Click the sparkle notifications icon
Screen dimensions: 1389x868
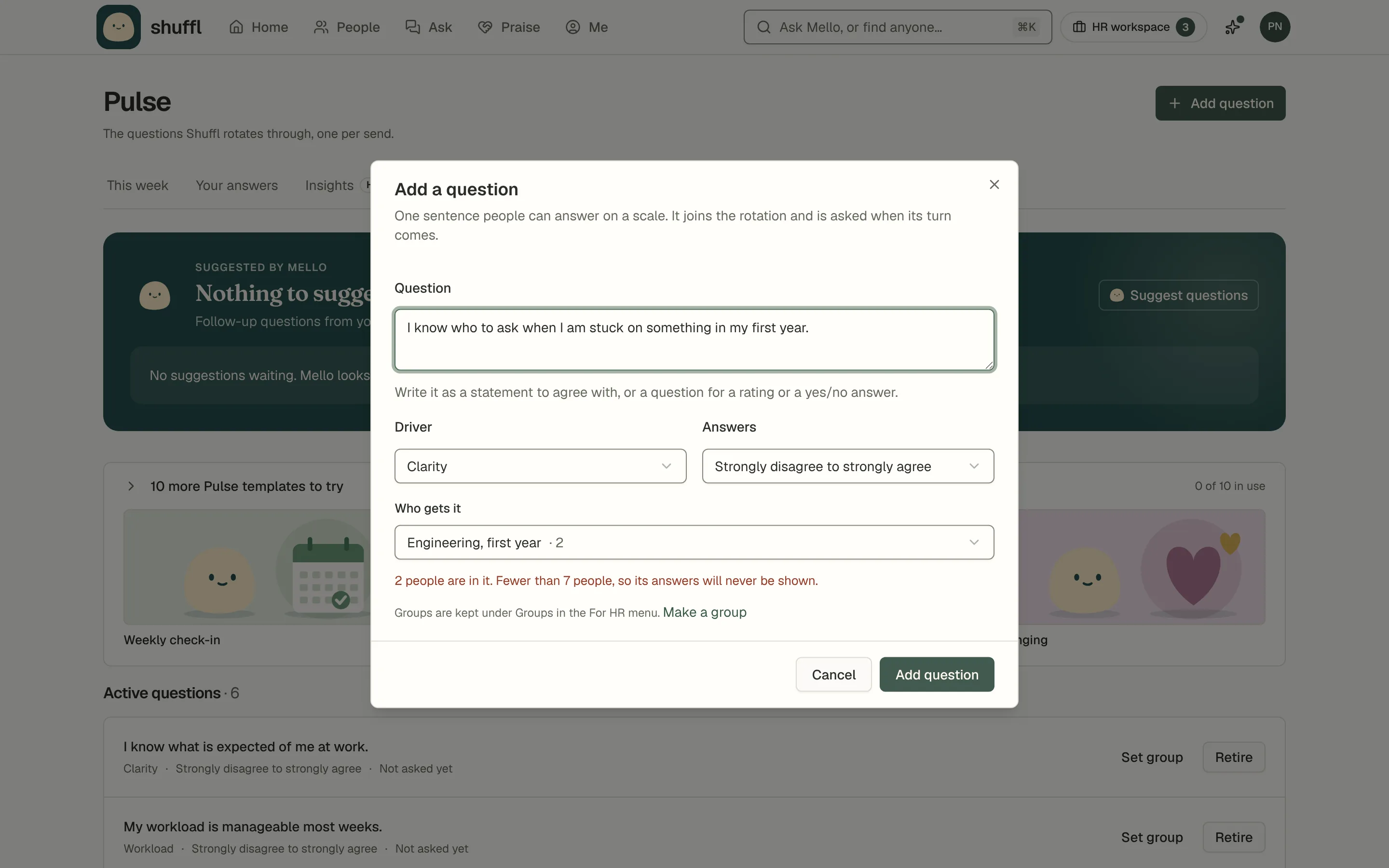tap(1233, 27)
